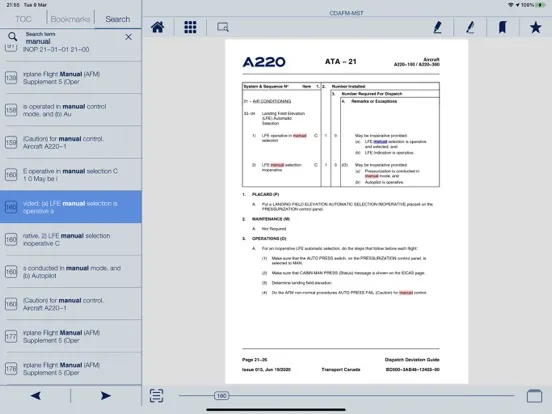Clear the search term with X
The height and width of the screenshot is (414, 552).
pyautogui.click(x=128, y=37)
